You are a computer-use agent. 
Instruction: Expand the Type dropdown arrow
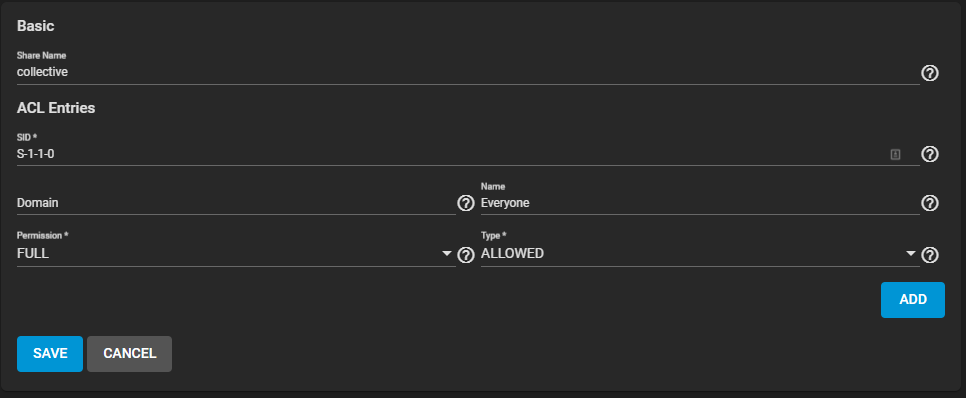click(x=911, y=254)
